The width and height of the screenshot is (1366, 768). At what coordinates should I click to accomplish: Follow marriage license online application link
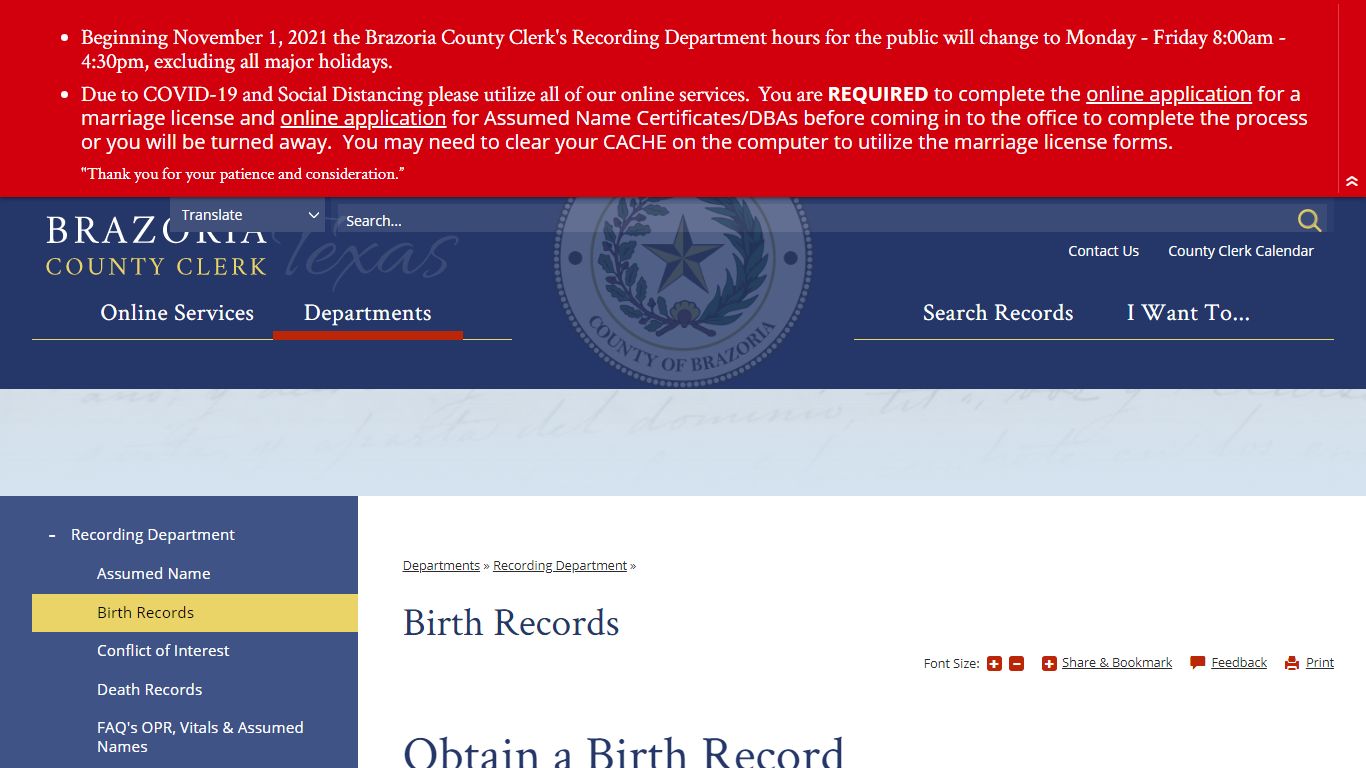(1169, 94)
